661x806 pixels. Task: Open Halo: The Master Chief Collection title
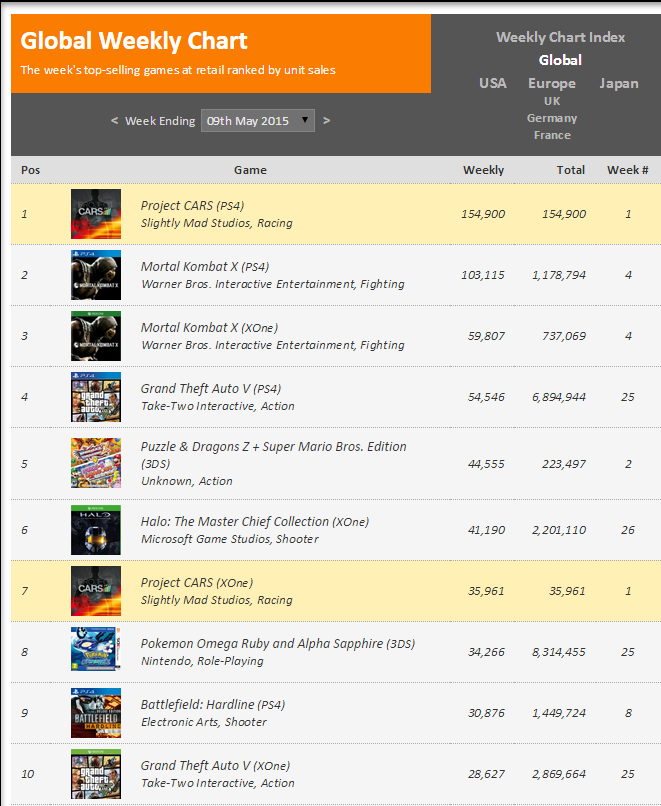(255, 522)
